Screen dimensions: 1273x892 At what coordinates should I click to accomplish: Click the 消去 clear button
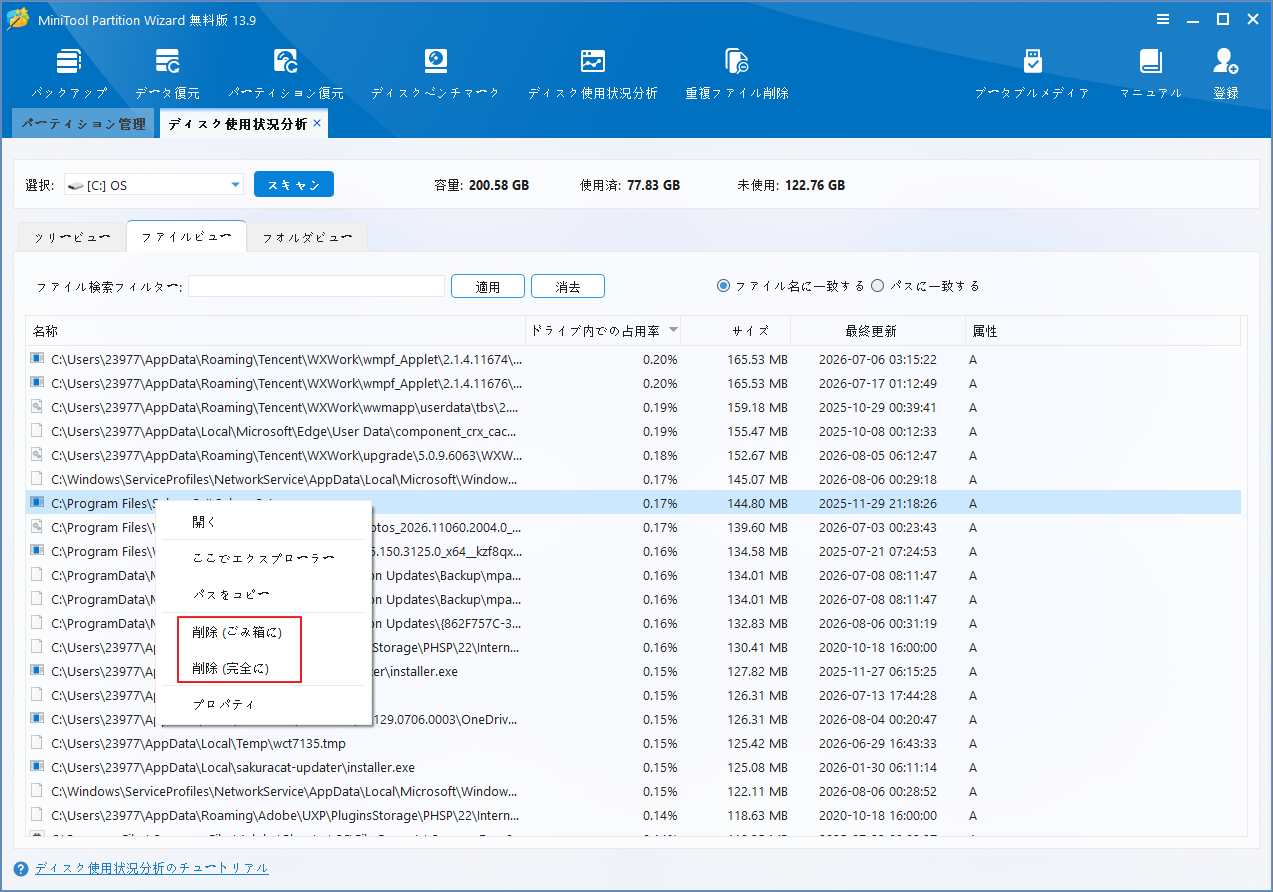coord(568,286)
